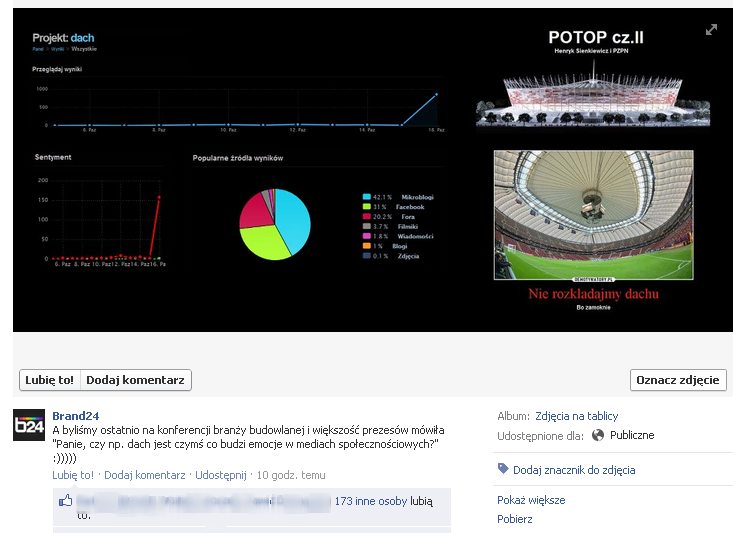Open the '173 inne osoby' likes list
The width and height of the screenshot is (736, 533).
(x=368, y=501)
